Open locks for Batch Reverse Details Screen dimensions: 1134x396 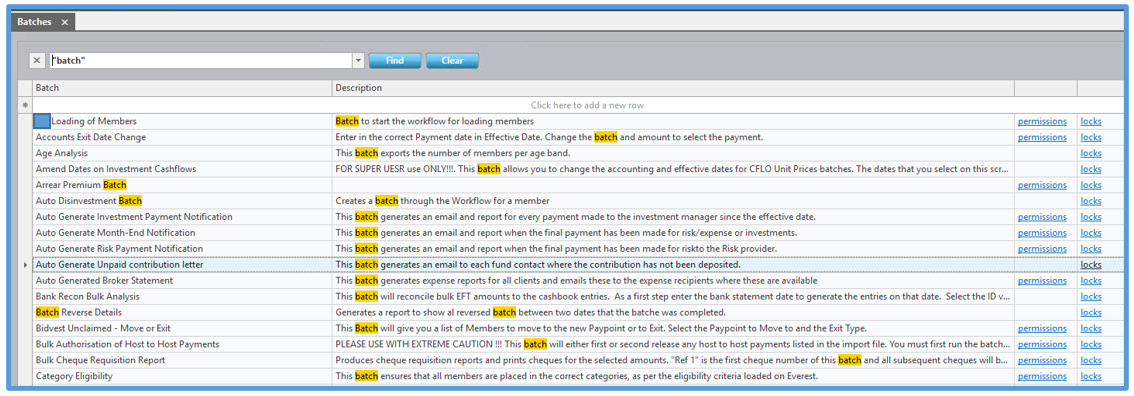1091,312
